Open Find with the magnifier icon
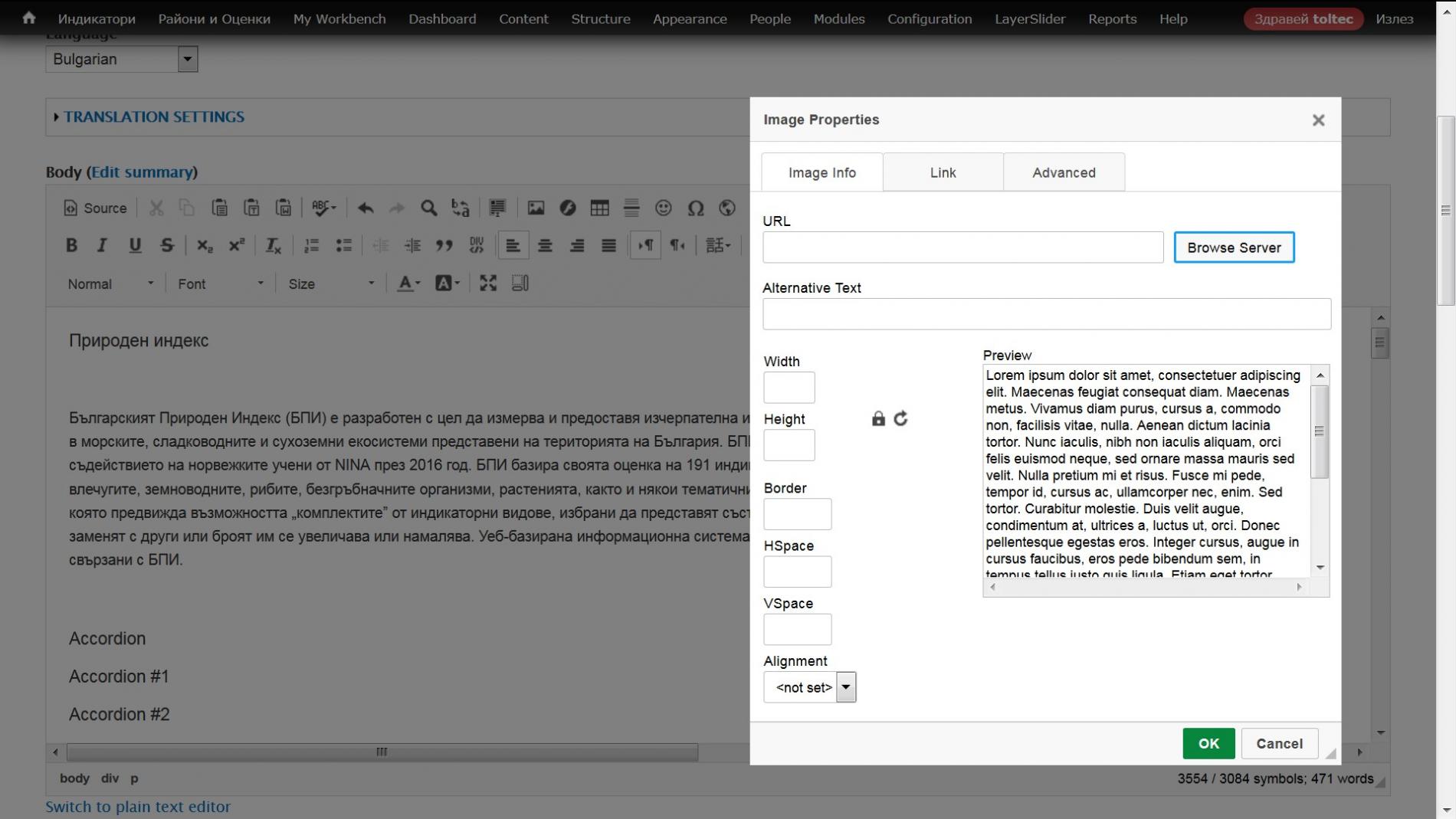Screen dimensions: 1456x819 [428, 208]
